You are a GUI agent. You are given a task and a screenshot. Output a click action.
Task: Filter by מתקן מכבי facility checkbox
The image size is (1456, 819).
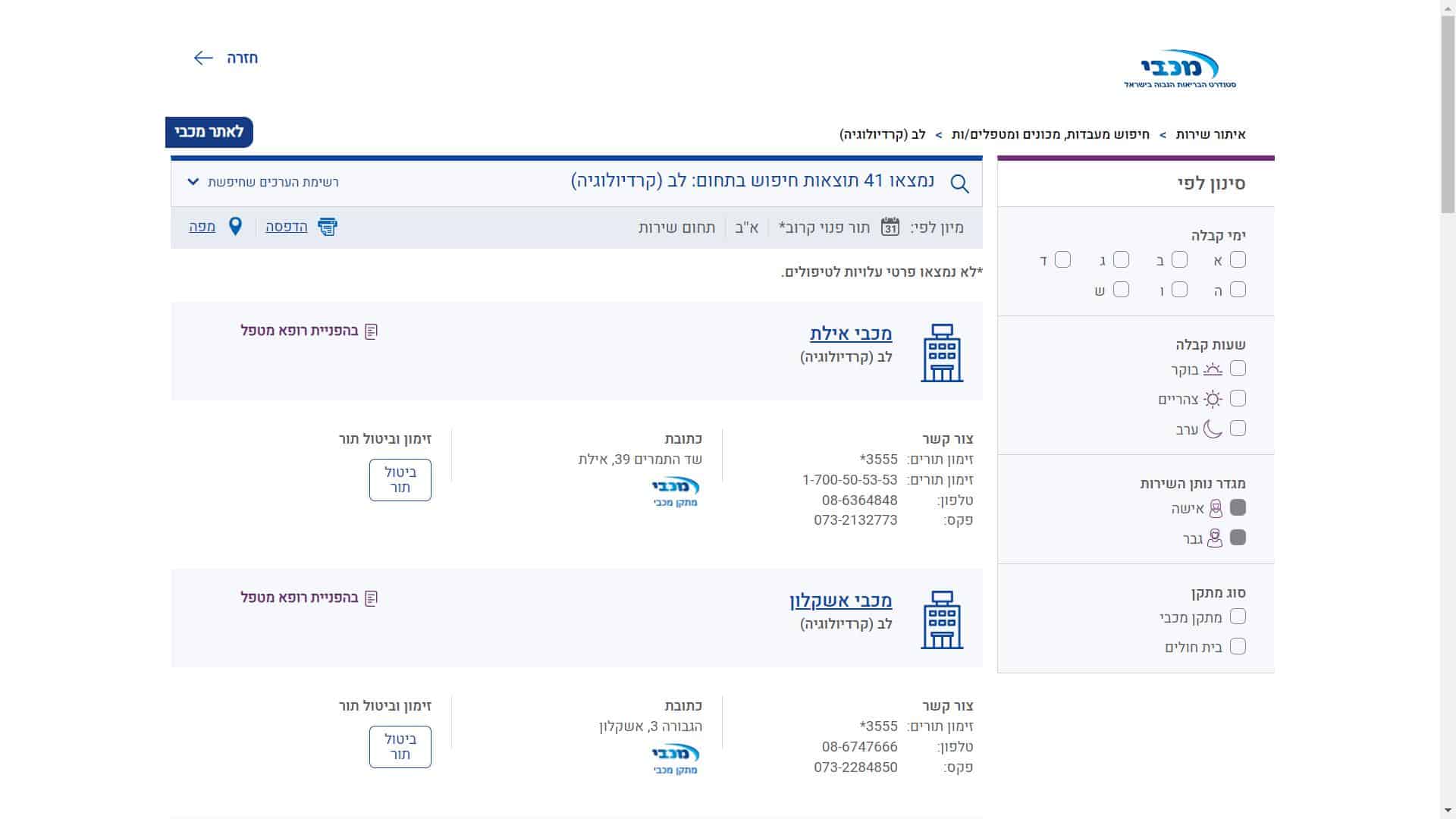coord(1238,617)
